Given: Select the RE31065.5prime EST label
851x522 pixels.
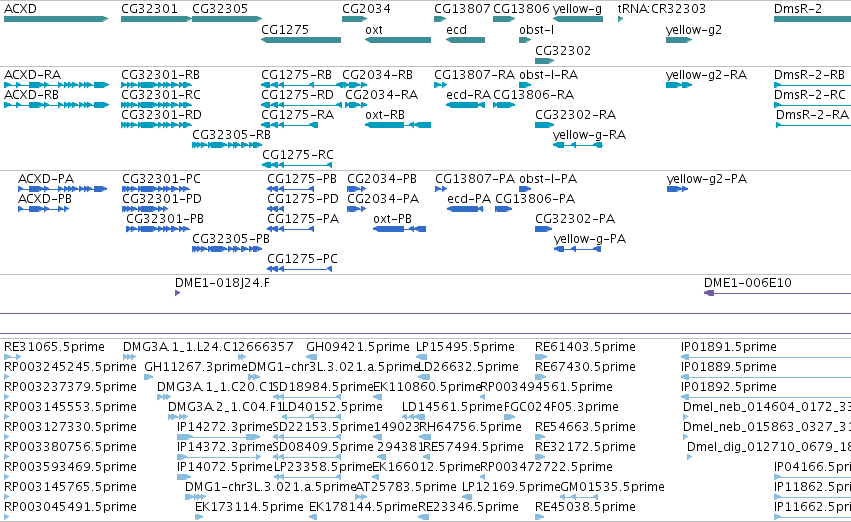Looking at the screenshot, I should point(54,347).
